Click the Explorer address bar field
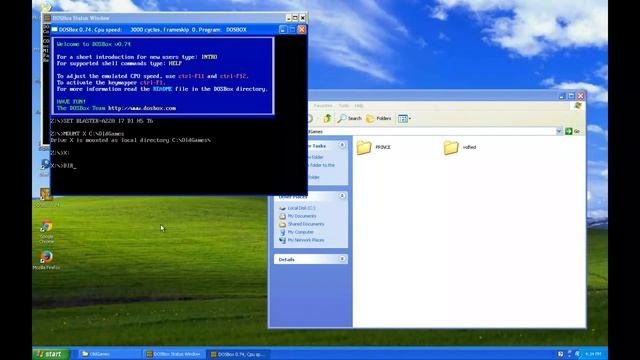 pos(432,131)
